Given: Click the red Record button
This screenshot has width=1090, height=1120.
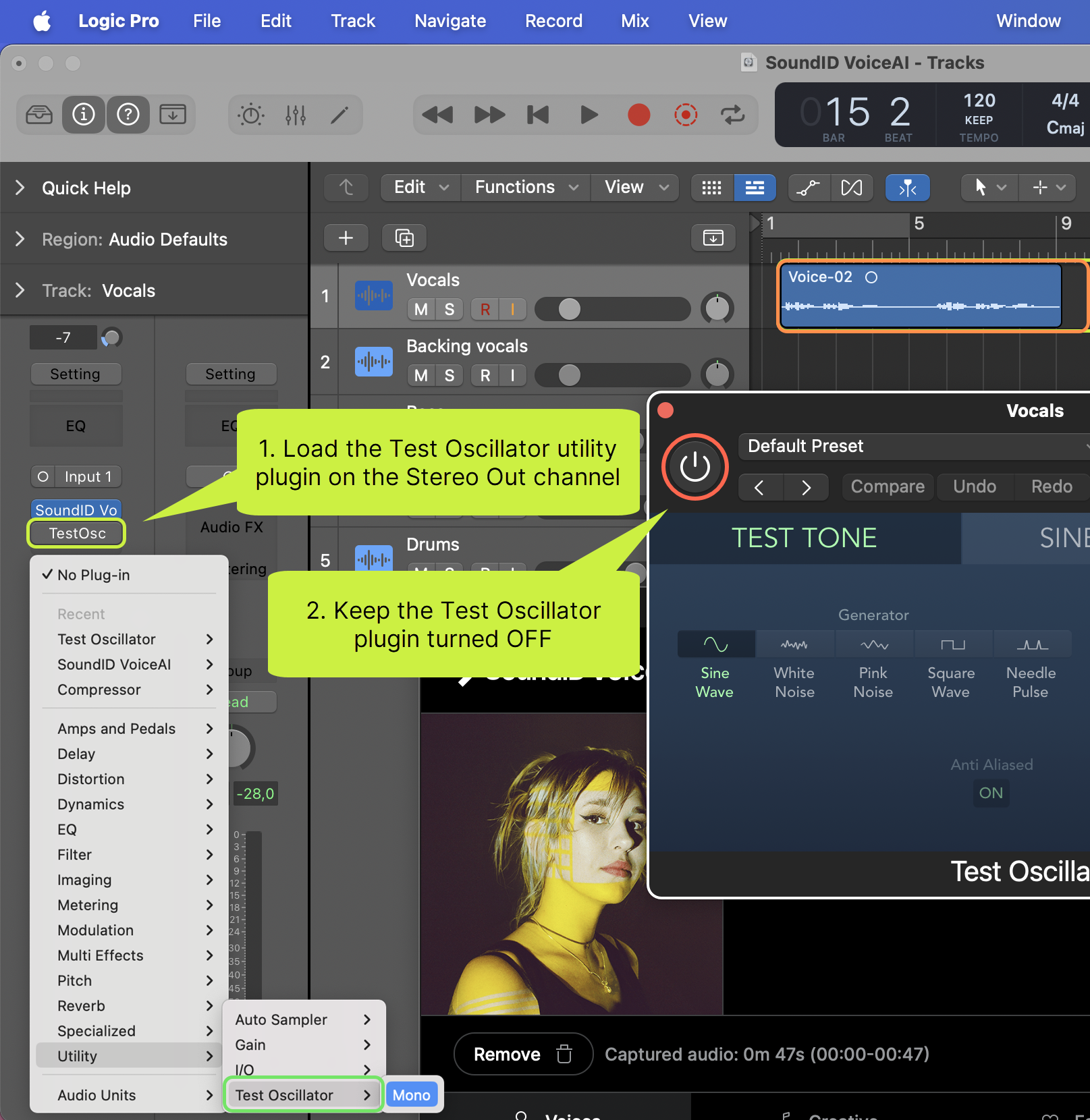Looking at the screenshot, I should click(638, 115).
